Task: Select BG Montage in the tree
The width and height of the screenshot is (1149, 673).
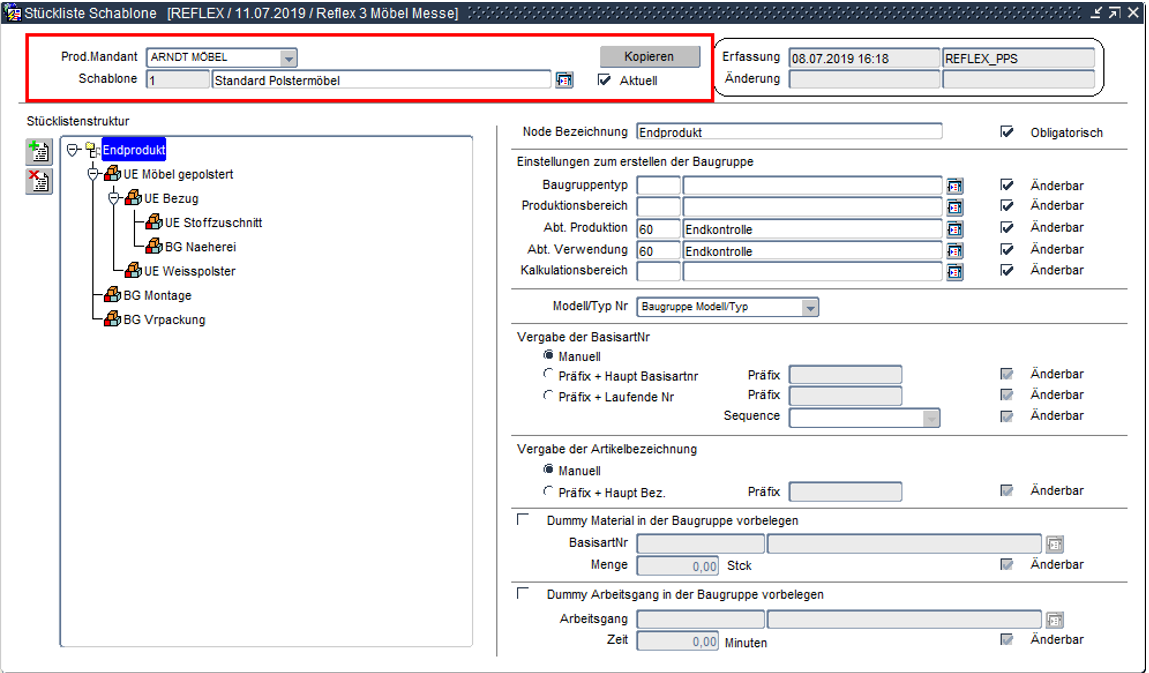Action: [157, 296]
